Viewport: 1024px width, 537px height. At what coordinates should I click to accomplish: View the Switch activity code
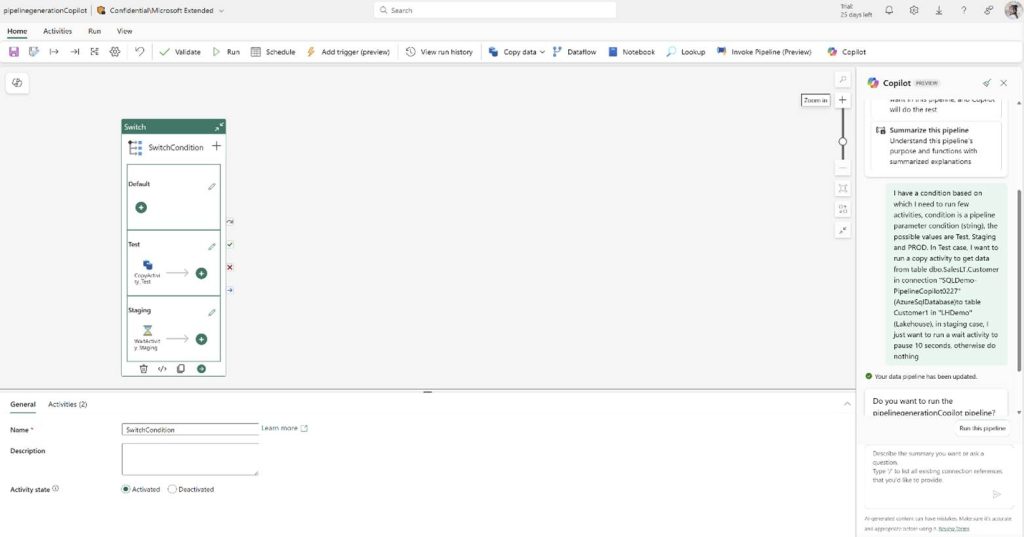tap(162, 369)
